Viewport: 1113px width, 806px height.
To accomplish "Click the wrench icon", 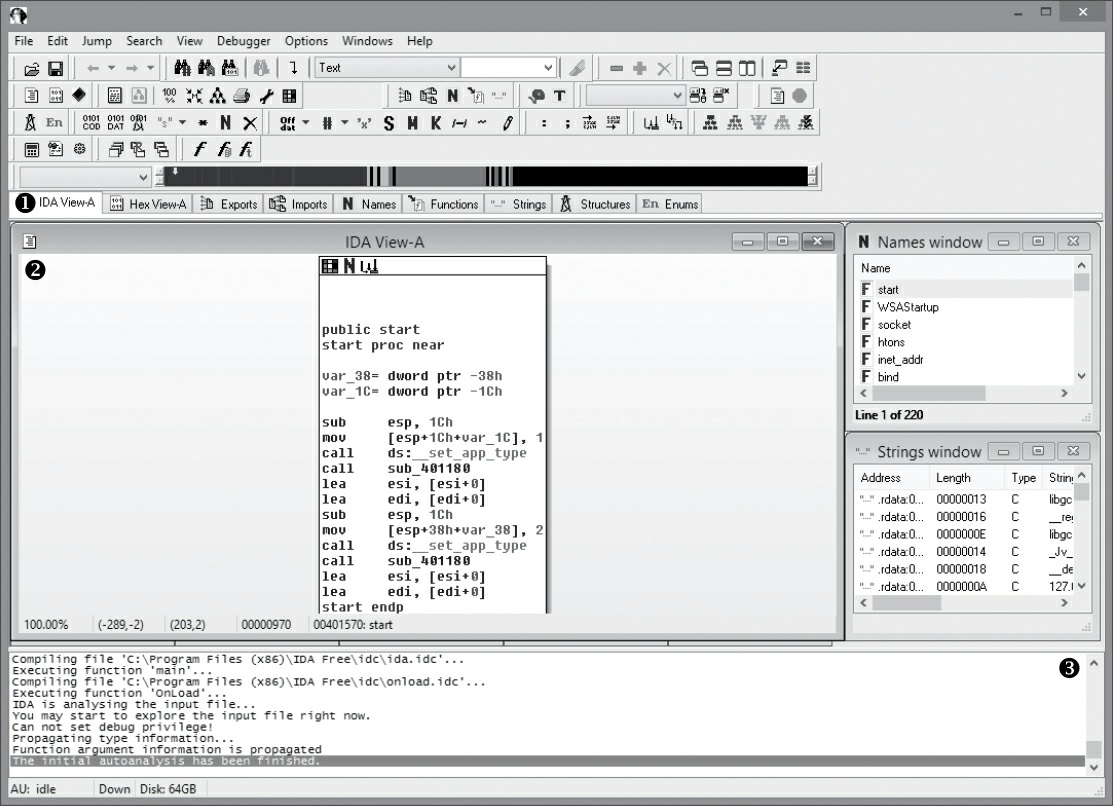I will (x=266, y=95).
